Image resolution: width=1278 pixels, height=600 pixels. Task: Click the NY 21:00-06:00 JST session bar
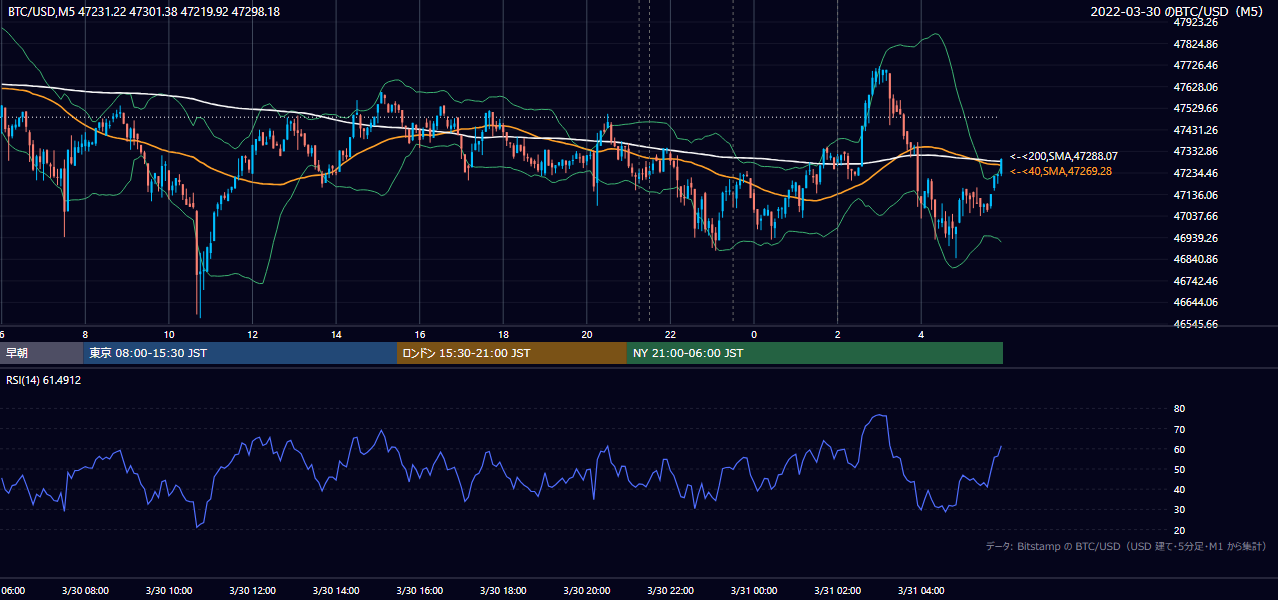click(815, 353)
